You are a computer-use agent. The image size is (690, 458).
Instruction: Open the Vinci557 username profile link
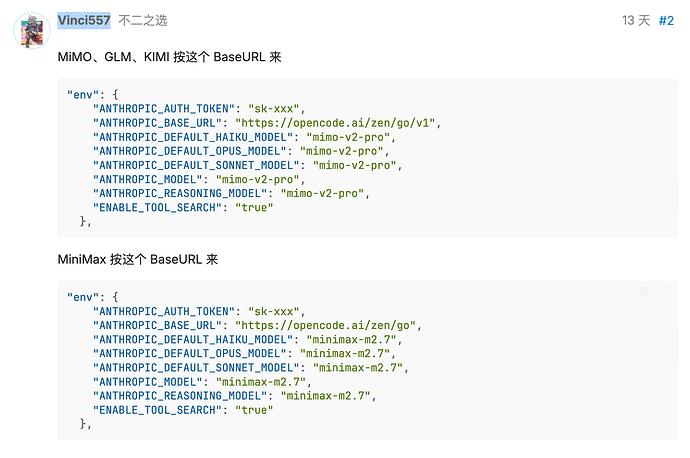[84, 20]
